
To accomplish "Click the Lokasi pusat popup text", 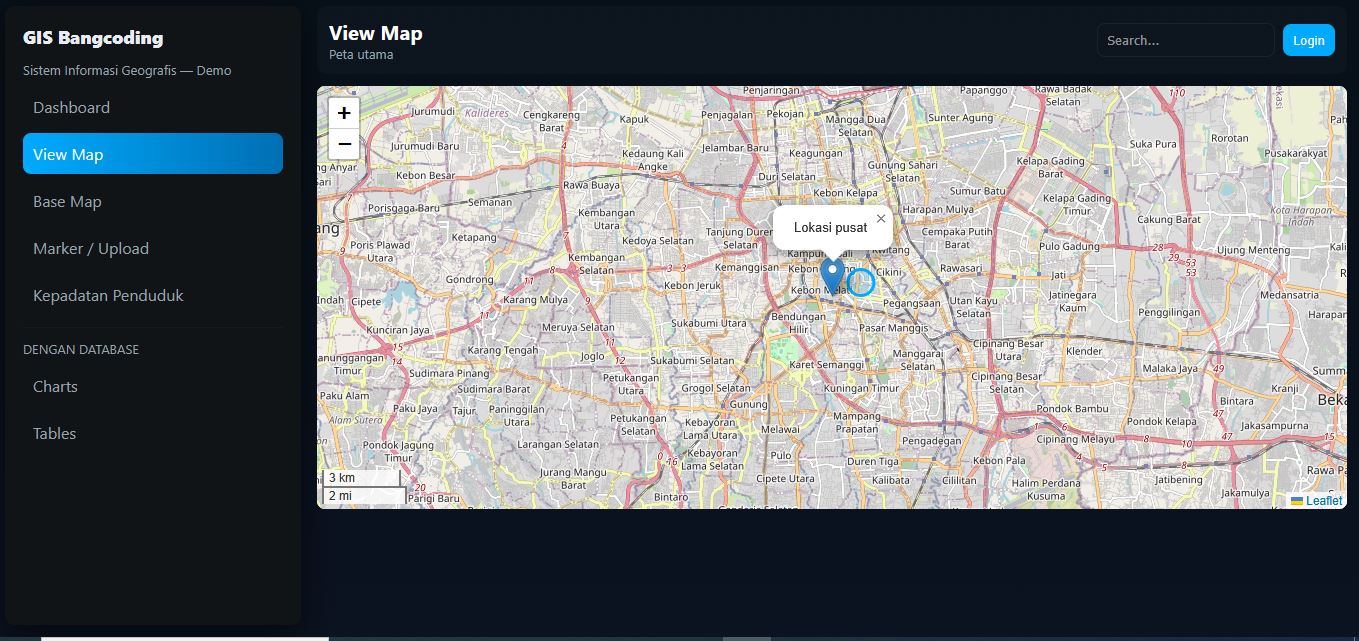I will click(x=831, y=228).
